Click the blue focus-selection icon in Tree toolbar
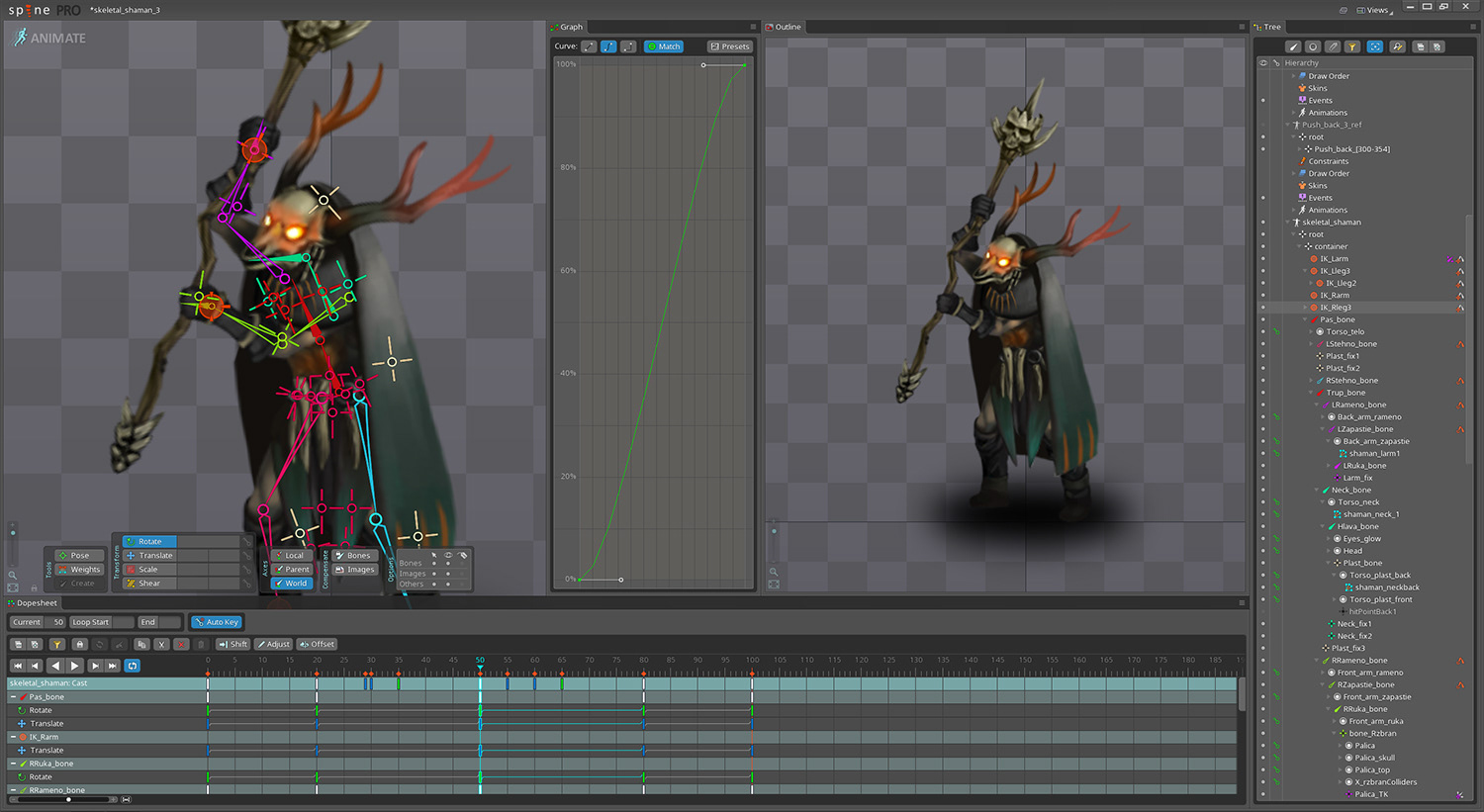Screen dimensions: 1484x812 pyautogui.click(x=1375, y=46)
